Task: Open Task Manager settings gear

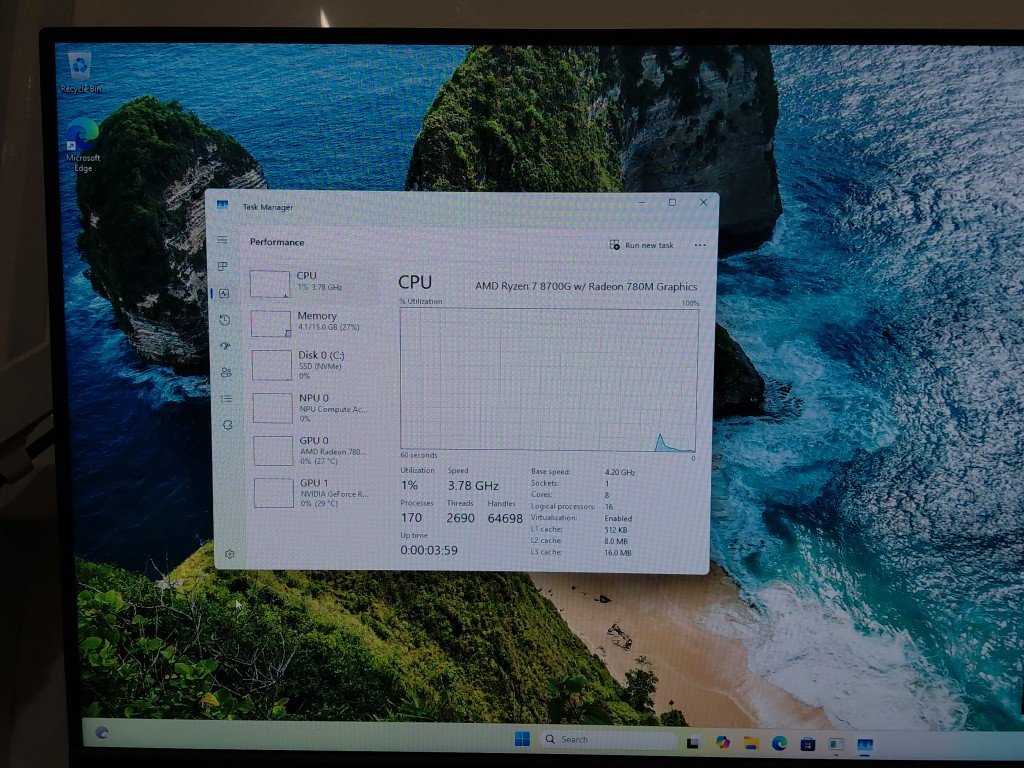Action: (x=229, y=554)
